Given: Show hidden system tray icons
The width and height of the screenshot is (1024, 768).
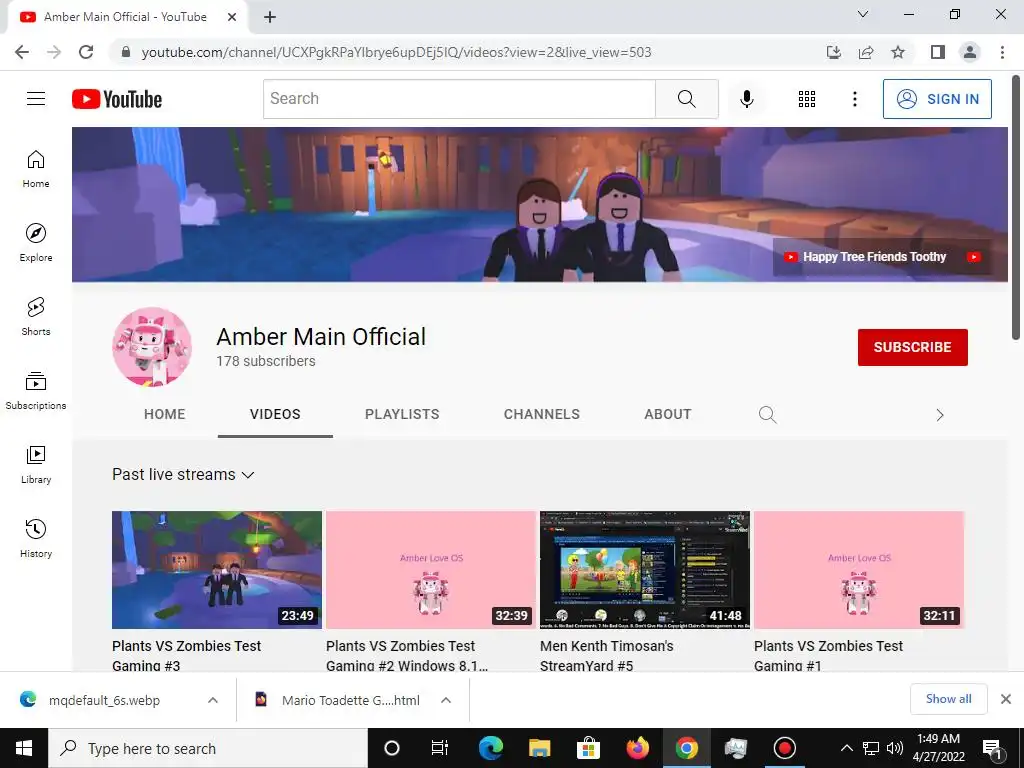Looking at the screenshot, I should pyautogui.click(x=846, y=748).
